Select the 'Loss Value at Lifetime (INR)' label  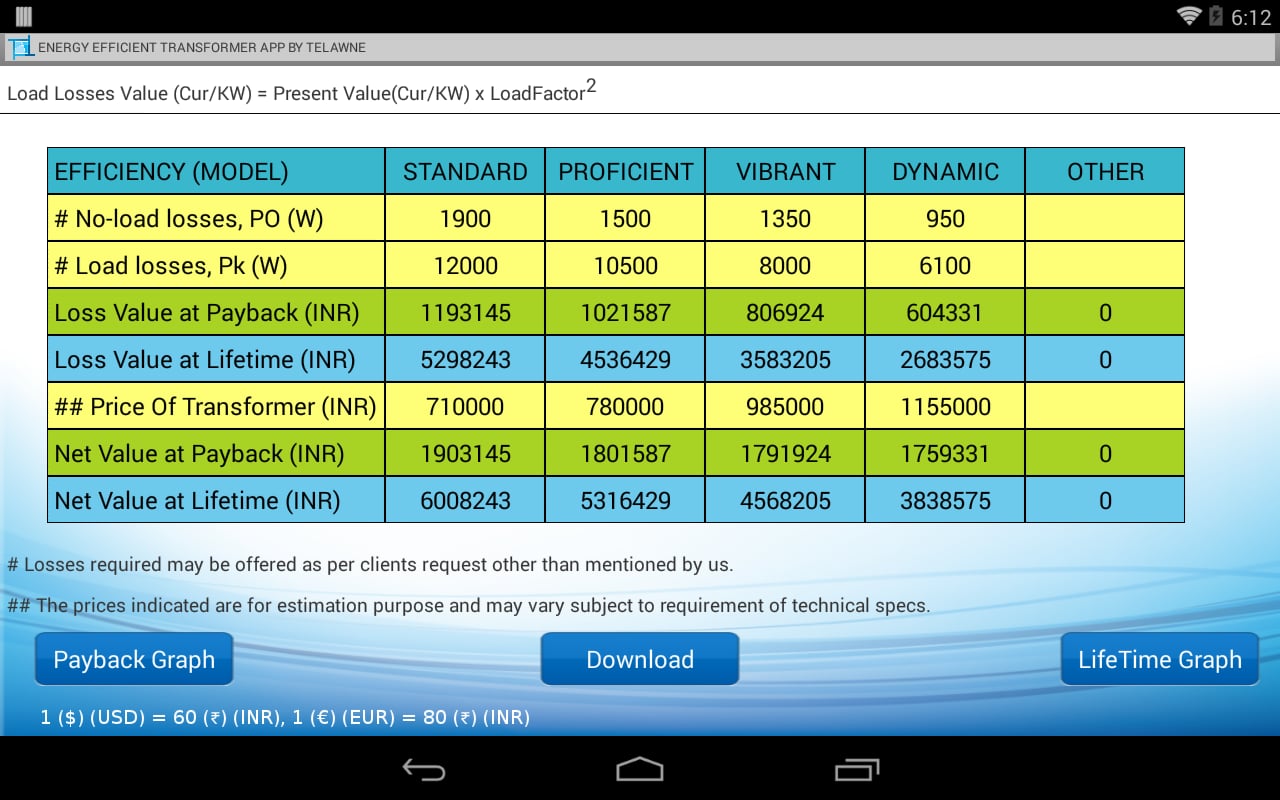coord(216,359)
